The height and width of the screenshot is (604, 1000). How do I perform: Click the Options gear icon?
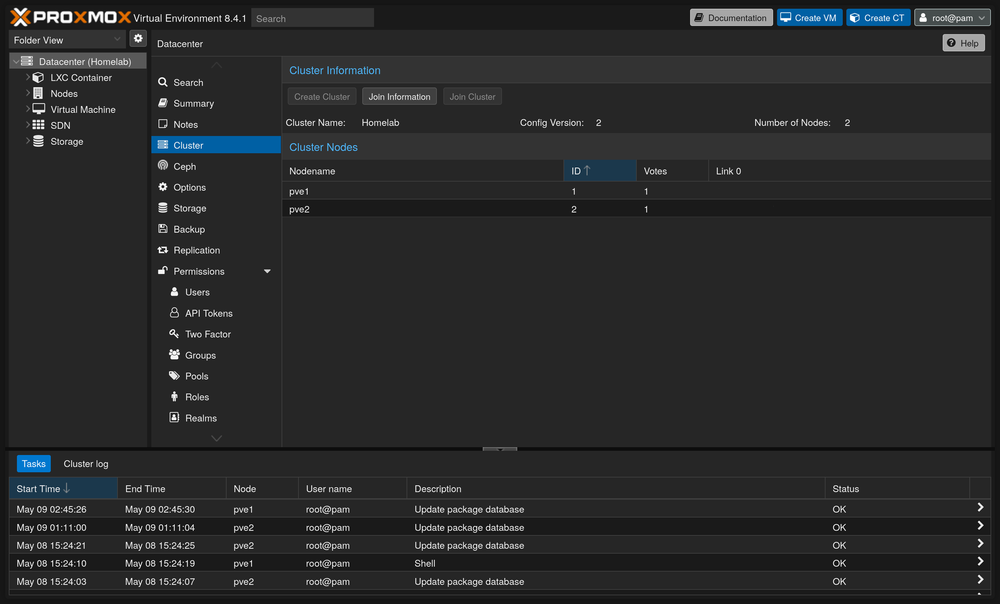point(163,187)
